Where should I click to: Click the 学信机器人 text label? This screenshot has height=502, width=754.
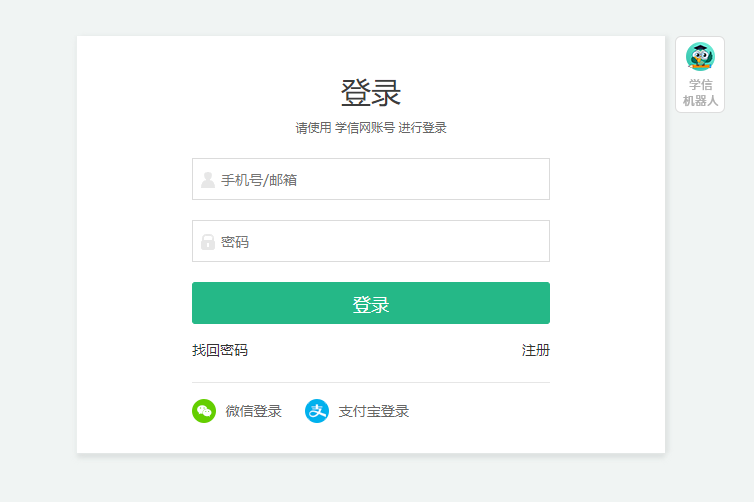[x=700, y=93]
